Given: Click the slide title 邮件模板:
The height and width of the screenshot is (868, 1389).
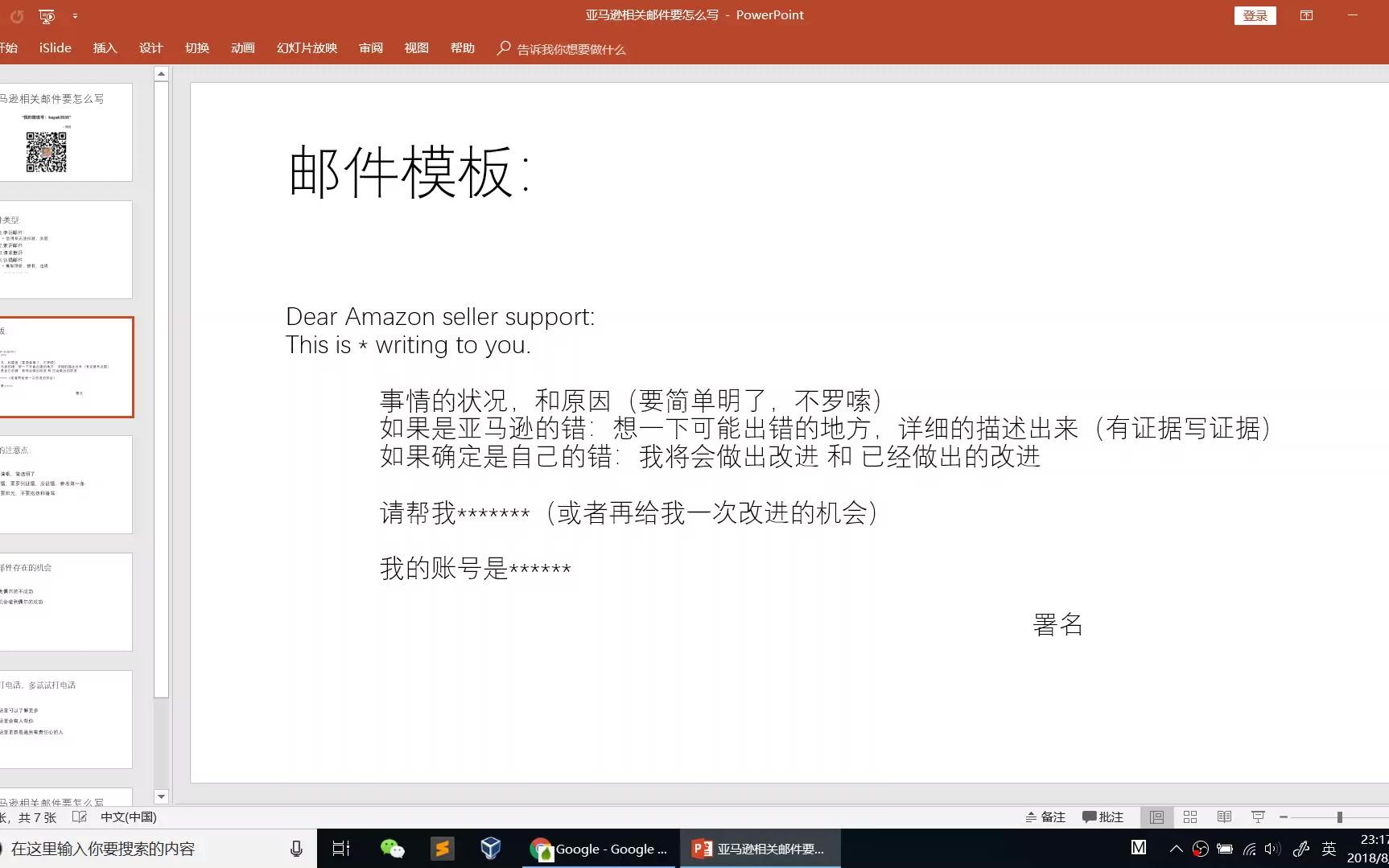Looking at the screenshot, I should (410, 172).
